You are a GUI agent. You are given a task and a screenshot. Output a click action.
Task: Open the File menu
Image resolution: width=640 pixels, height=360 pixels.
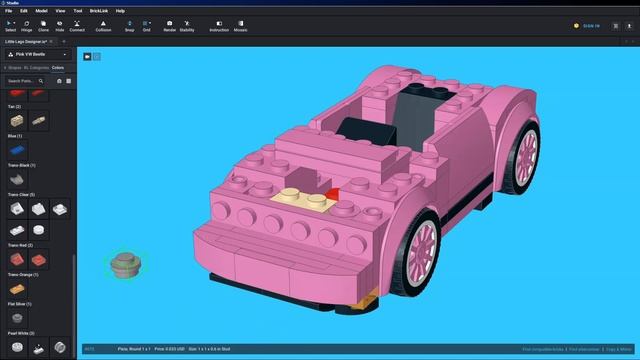click(9, 11)
